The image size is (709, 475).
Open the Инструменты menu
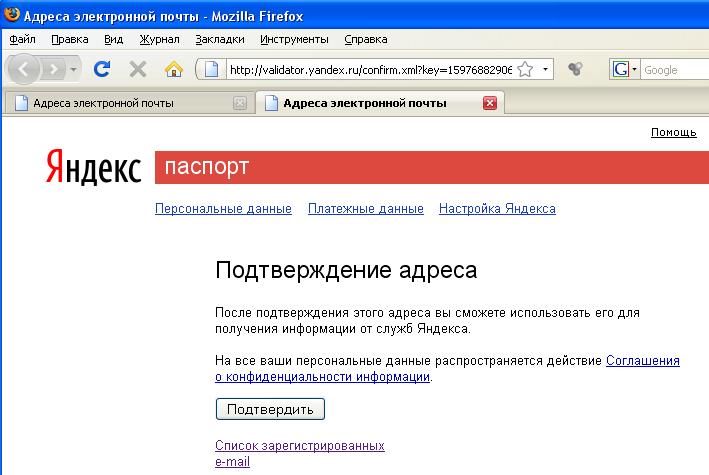(x=294, y=39)
